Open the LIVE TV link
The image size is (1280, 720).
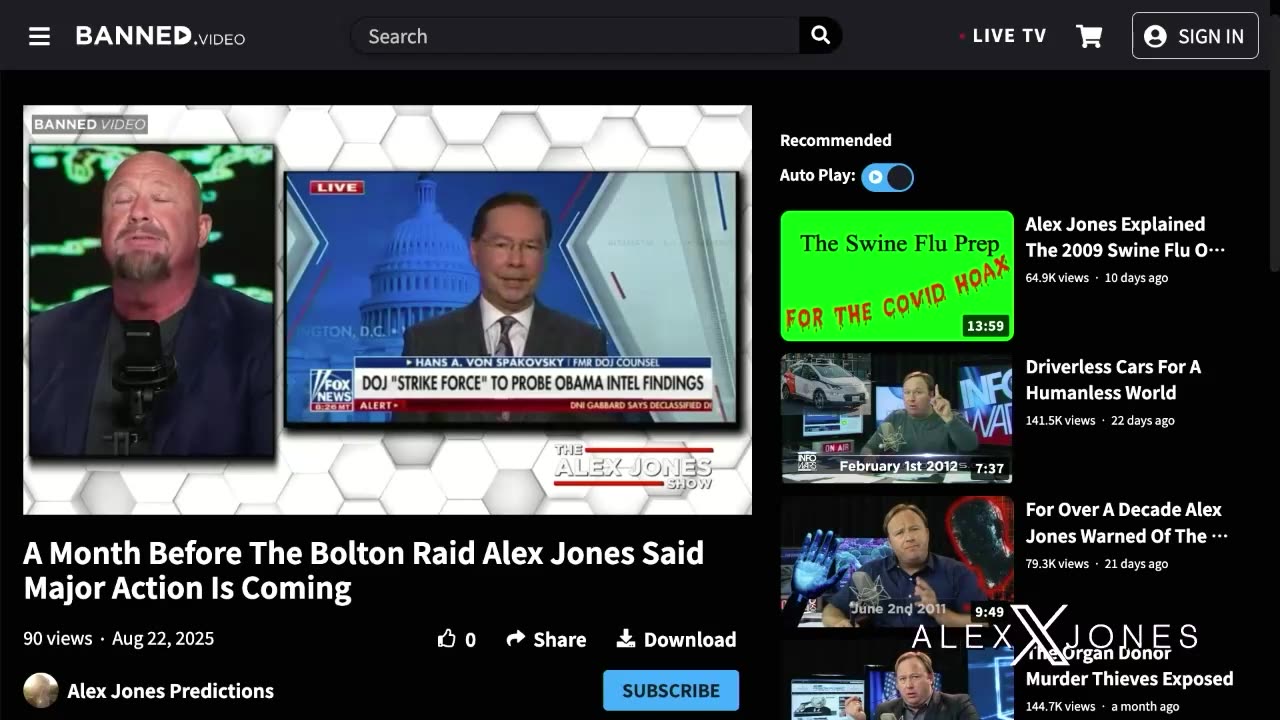pos(1002,36)
